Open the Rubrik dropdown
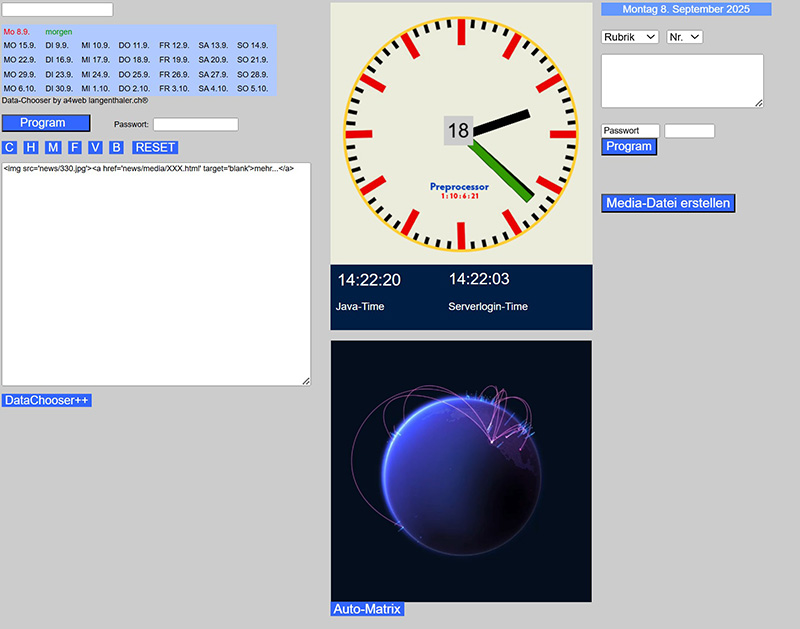This screenshot has width=800, height=629. [x=629, y=37]
